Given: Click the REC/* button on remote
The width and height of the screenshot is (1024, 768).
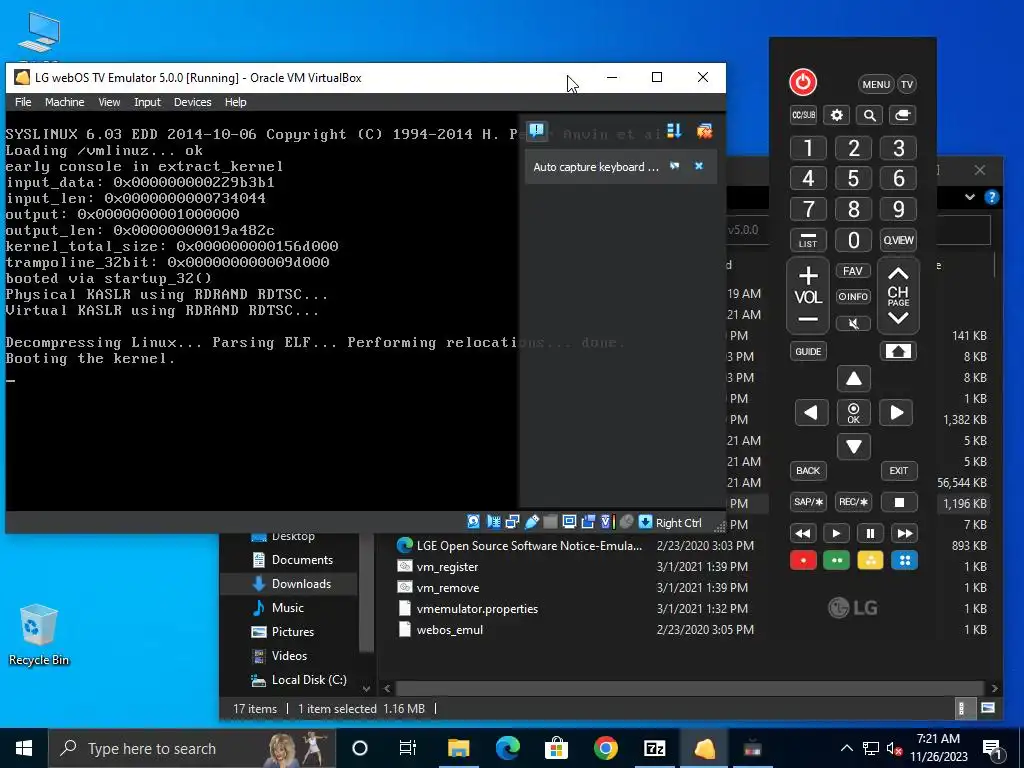Looking at the screenshot, I should (854, 502).
